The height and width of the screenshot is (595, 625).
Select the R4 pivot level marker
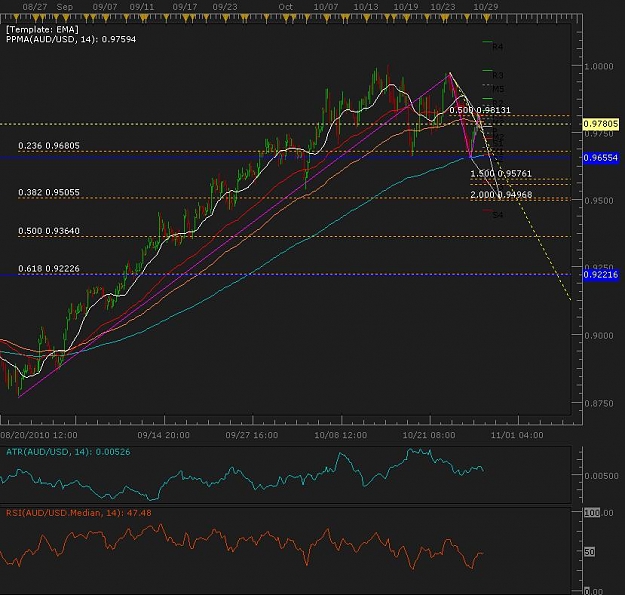pos(497,47)
